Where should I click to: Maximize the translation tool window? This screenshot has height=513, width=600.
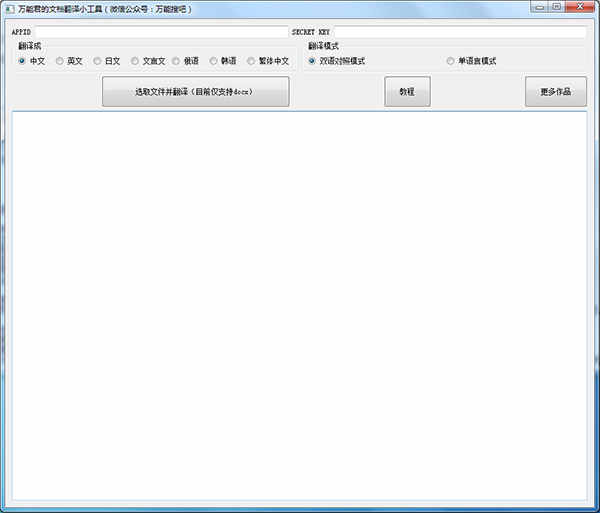pyautogui.click(x=557, y=7)
